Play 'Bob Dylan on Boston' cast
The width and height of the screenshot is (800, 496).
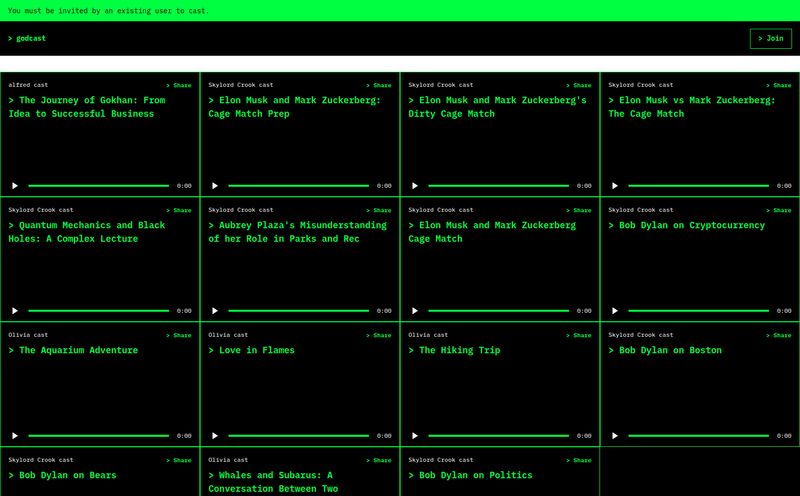click(x=615, y=436)
